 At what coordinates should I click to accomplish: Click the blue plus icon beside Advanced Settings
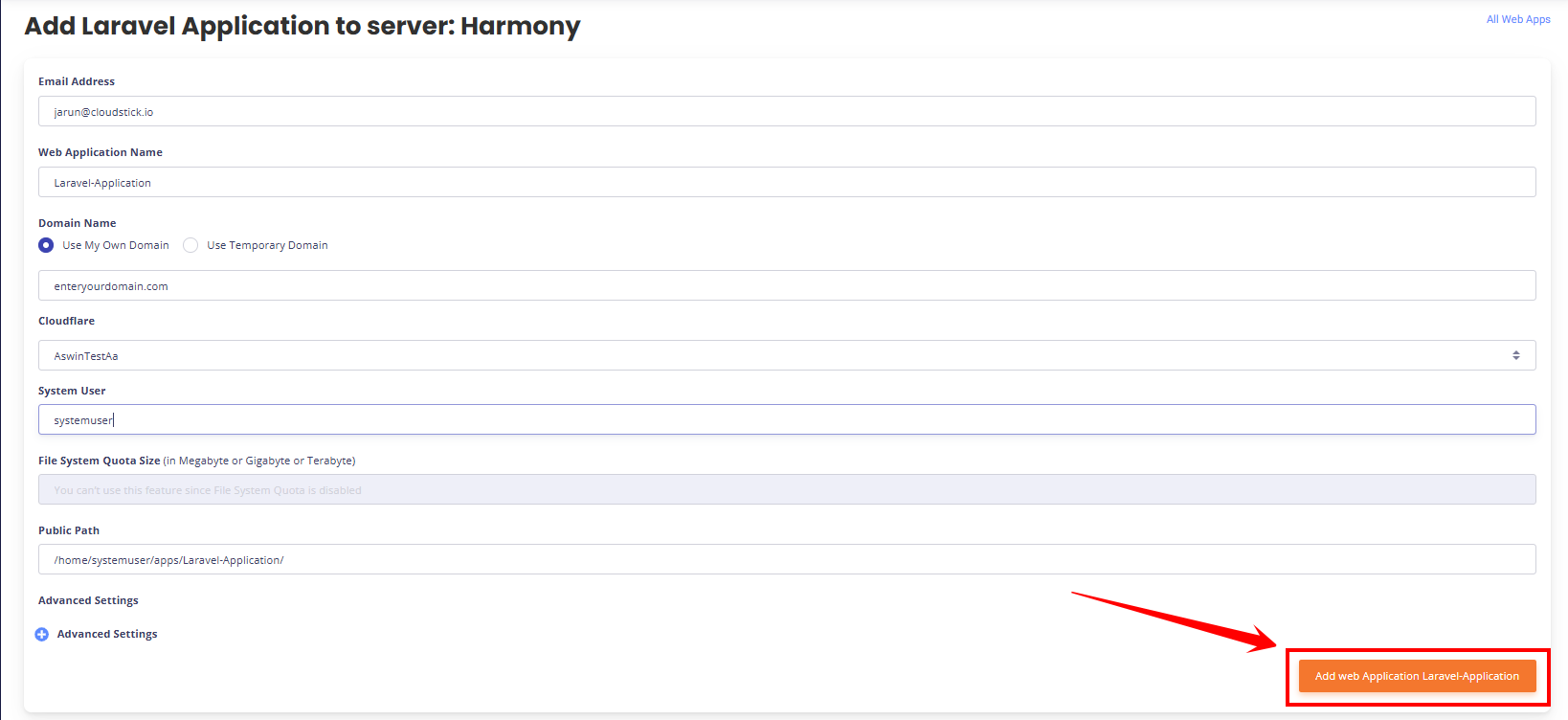pyautogui.click(x=42, y=635)
